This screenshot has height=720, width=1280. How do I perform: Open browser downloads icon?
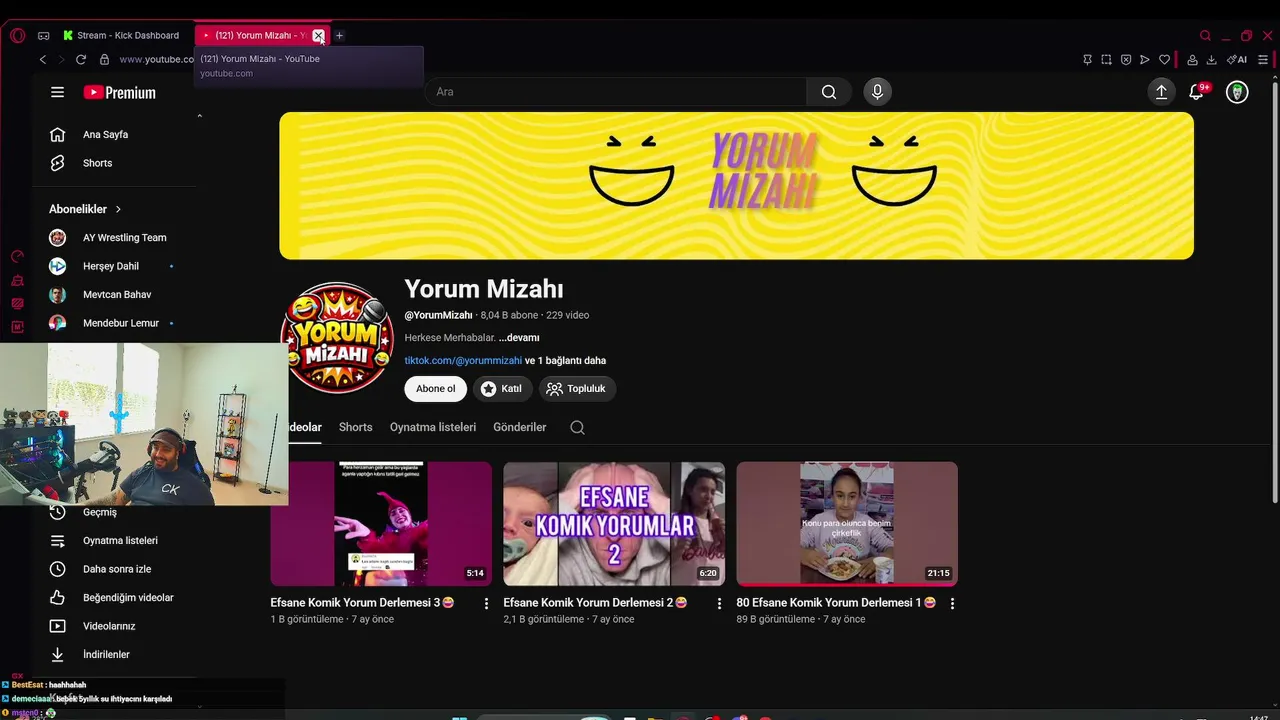(x=1211, y=59)
